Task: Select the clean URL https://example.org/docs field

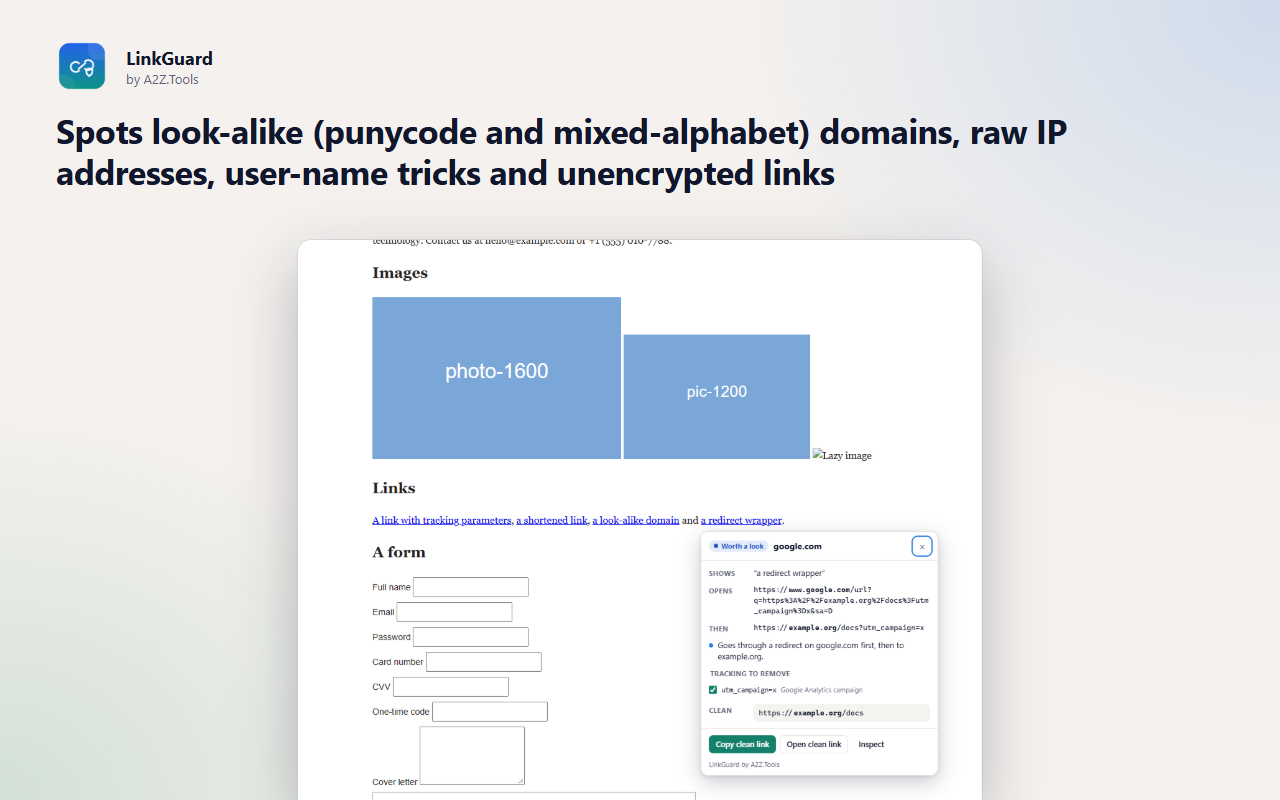Action: pyautogui.click(x=841, y=713)
